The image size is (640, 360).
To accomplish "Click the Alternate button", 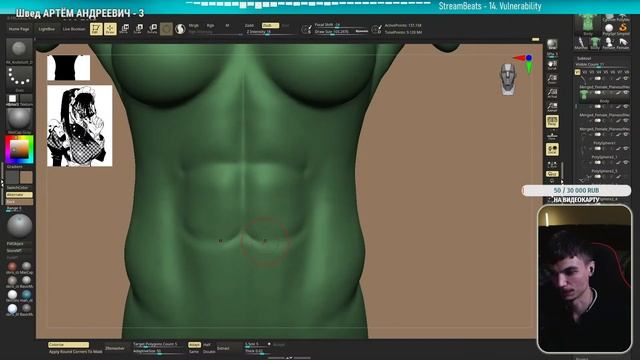I will tap(19, 195).
